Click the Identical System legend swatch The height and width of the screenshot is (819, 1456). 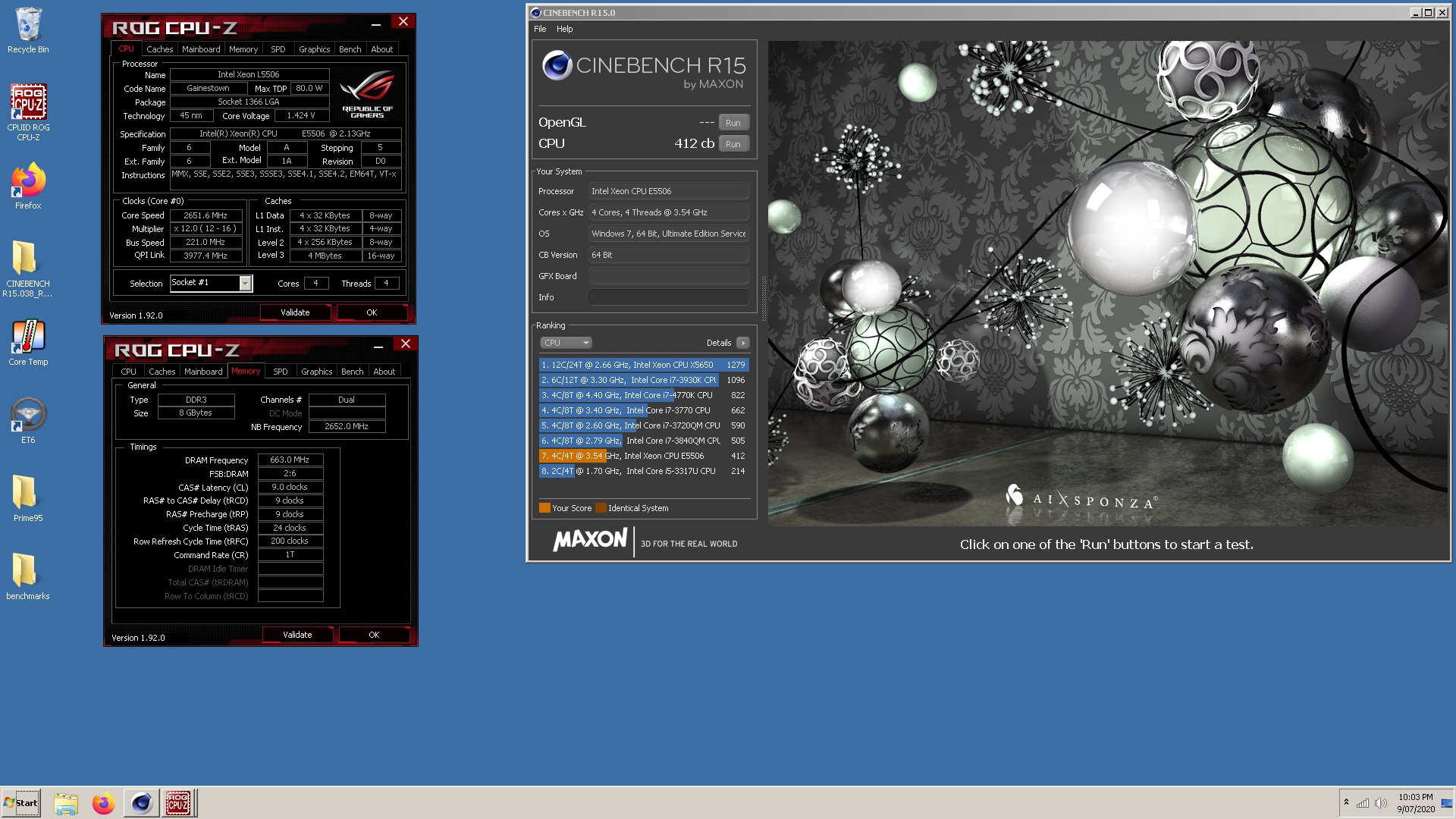pyautogui.click(x=601, y=508)
